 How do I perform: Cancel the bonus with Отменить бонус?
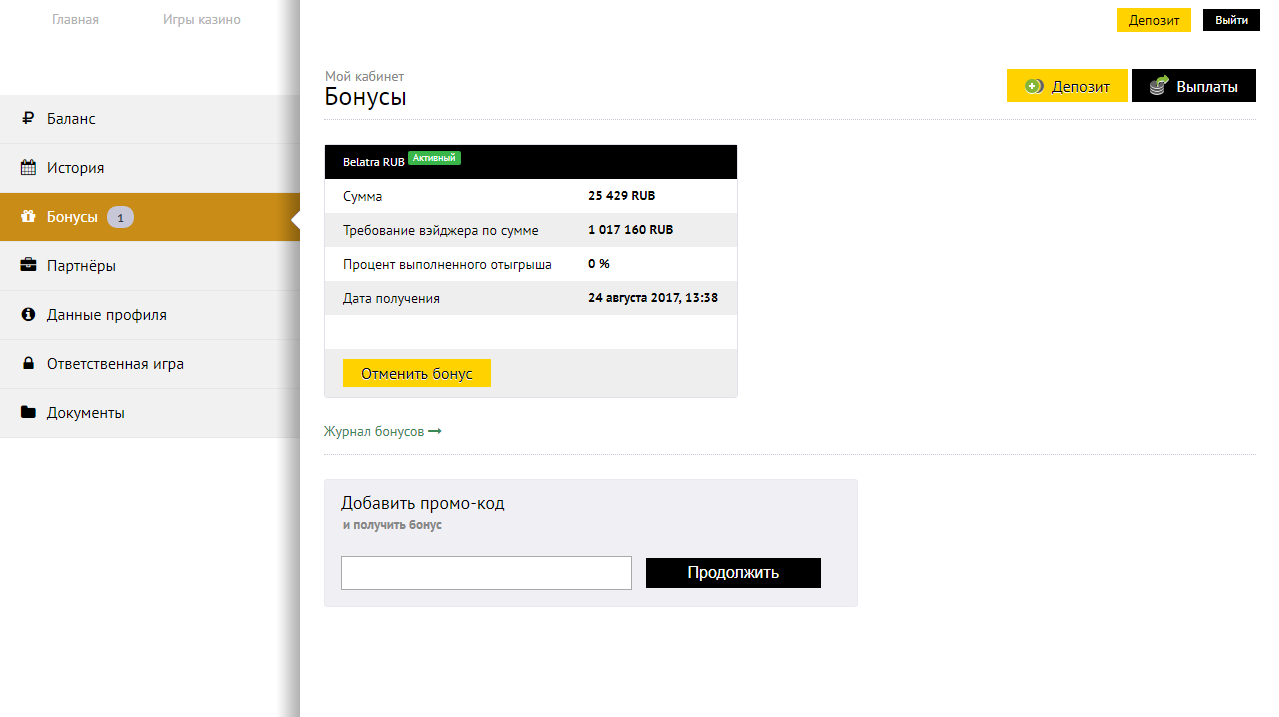(417, 373)
